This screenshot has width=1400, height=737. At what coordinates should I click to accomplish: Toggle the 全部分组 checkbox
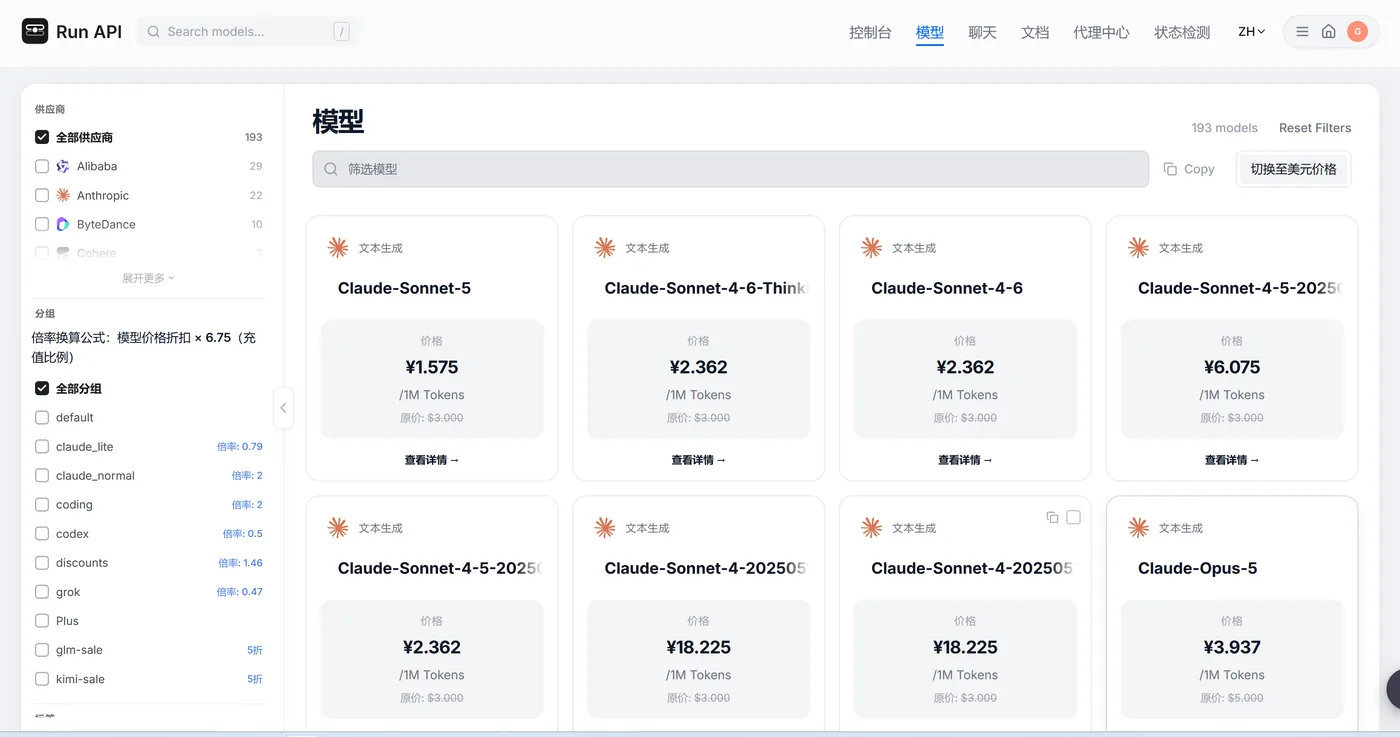click(x=42, y=388)
